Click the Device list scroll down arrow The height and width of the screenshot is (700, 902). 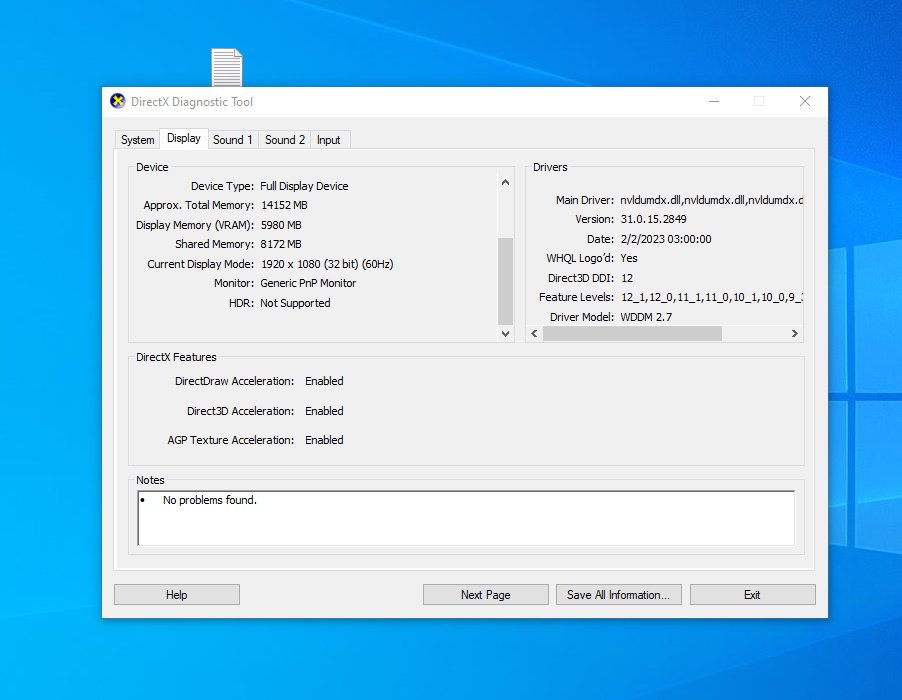pos(505,334)
